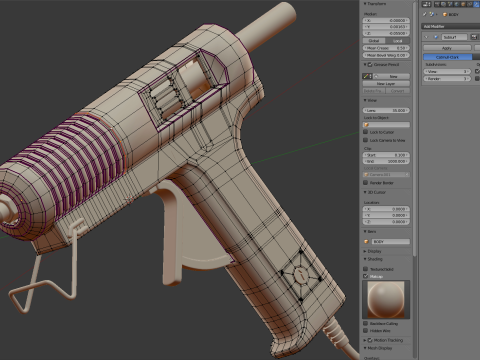Open the Local Camera selector field

tap(386, 174)
